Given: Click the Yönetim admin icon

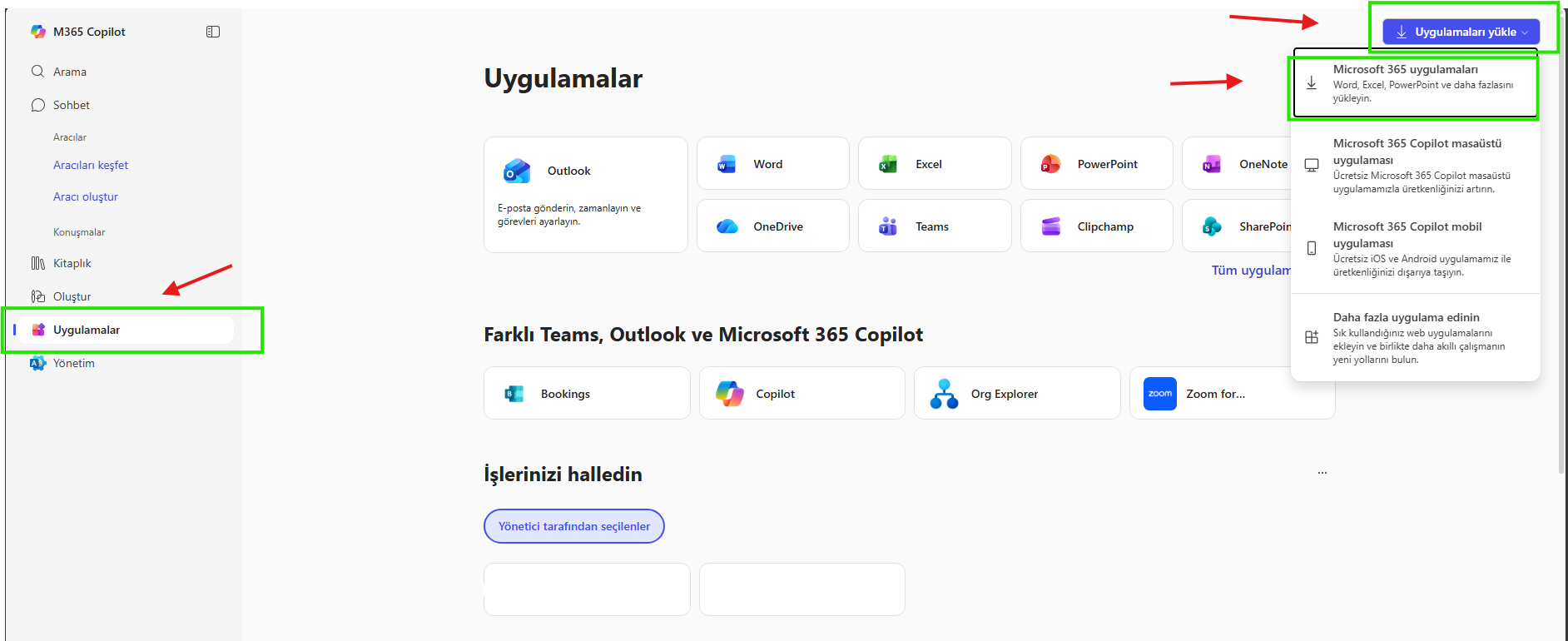Looking at the screenshot, I should (x=37, y=363).
